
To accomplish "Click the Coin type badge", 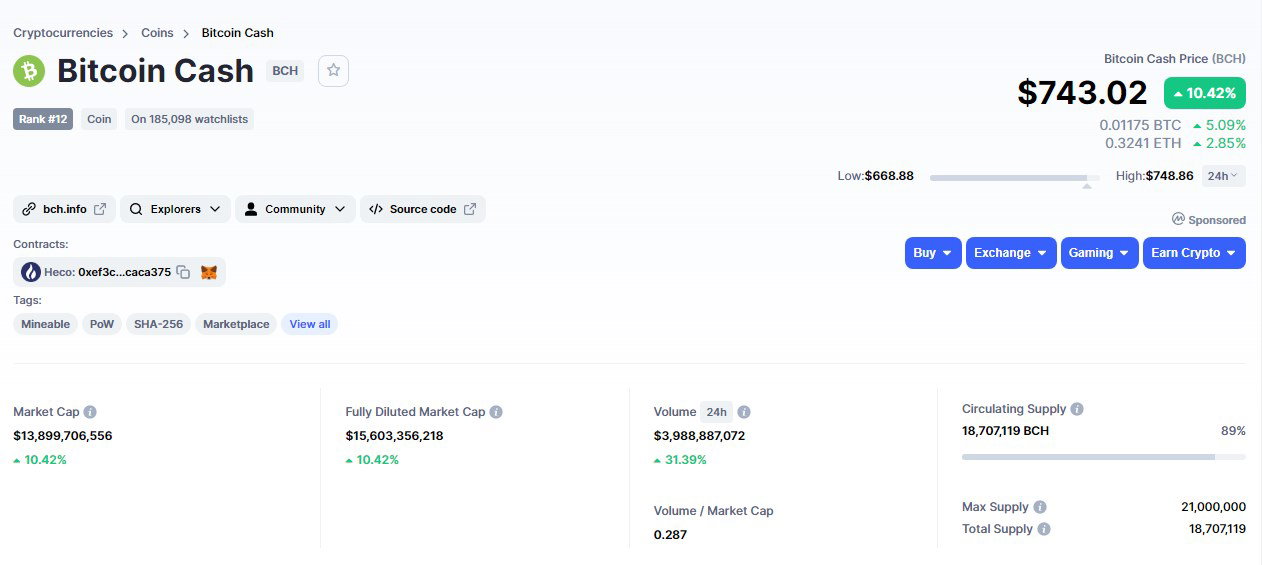I will pos(99,119).
